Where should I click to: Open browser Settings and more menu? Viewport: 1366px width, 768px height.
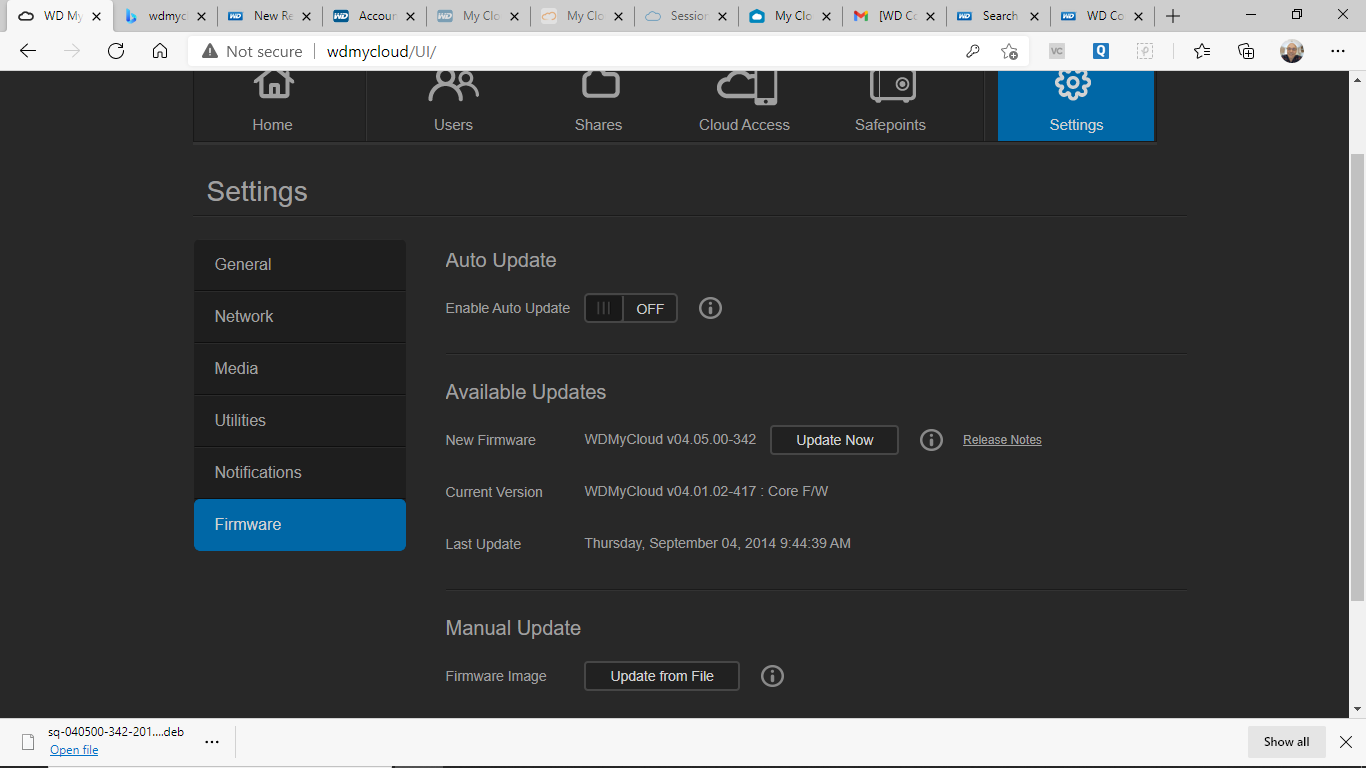tap(1338, 51)
